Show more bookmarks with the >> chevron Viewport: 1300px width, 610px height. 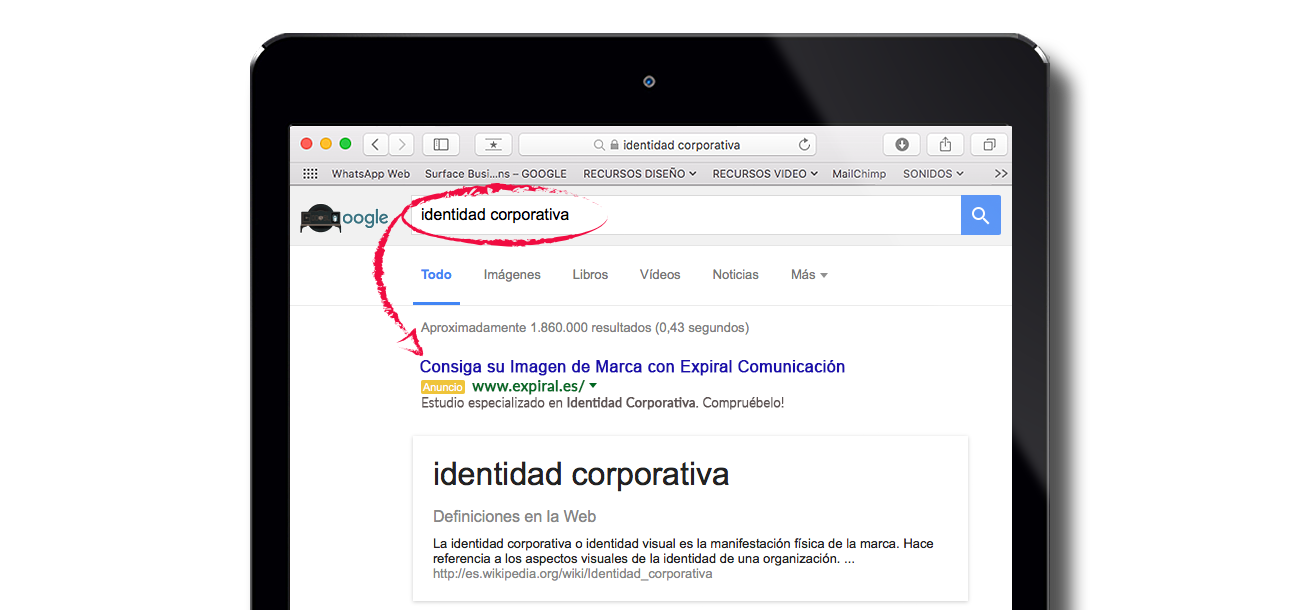pos(1000,173)
